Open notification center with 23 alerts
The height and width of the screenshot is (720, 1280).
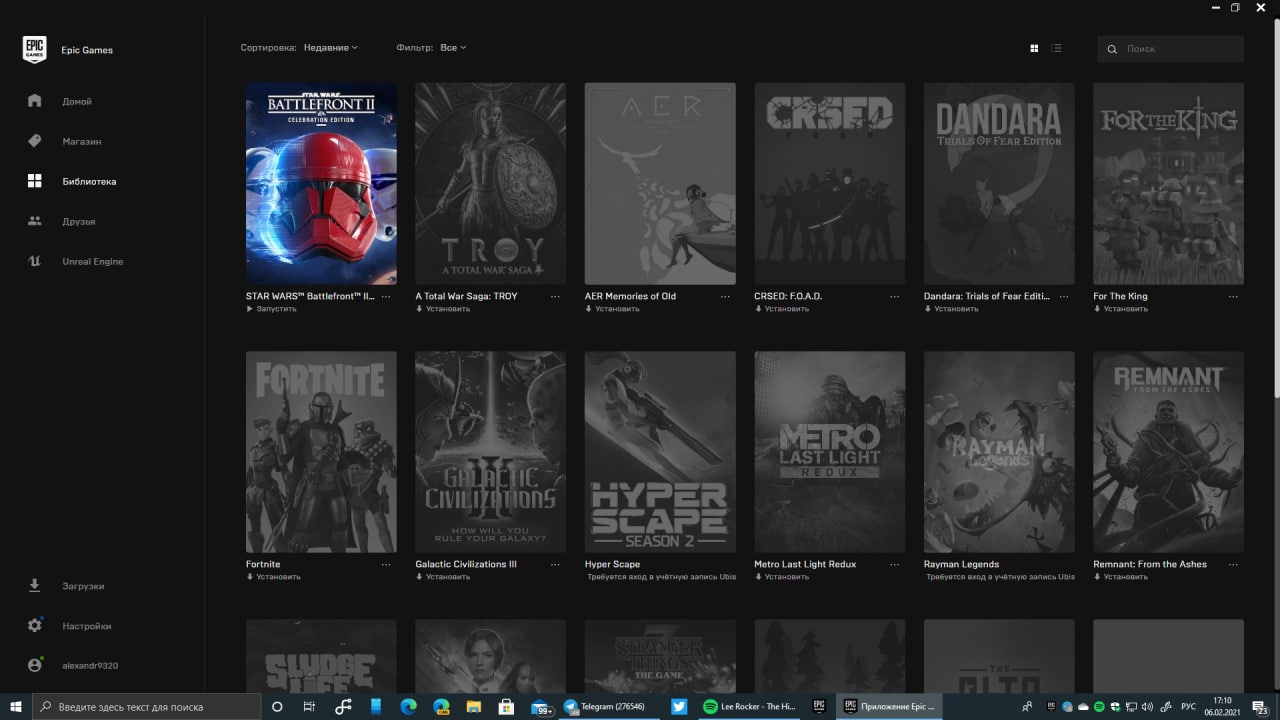click(x=1262, y=706)
